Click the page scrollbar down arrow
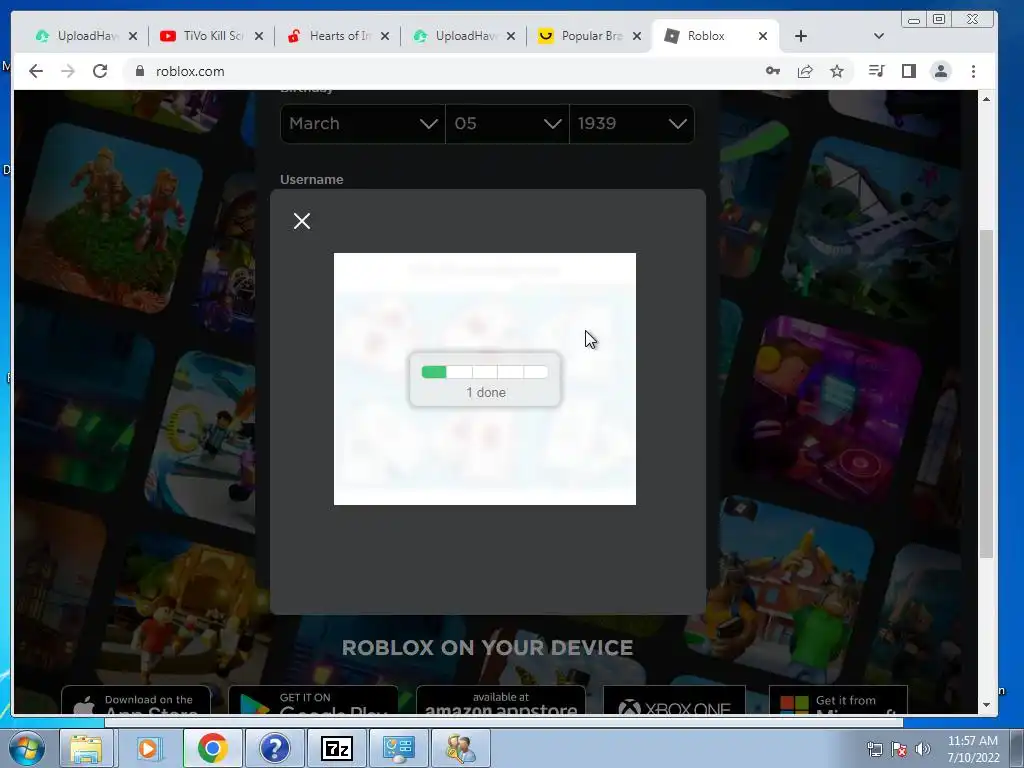The image size is (1024, 768). pos(986,705)
